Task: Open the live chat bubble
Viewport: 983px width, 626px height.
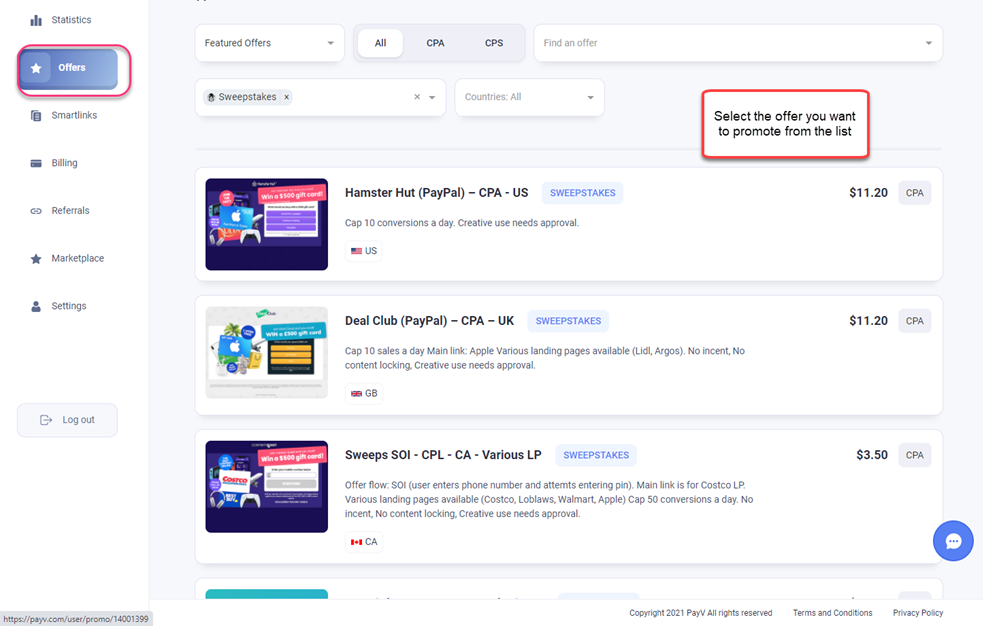Action: click(x=953, y=541)
